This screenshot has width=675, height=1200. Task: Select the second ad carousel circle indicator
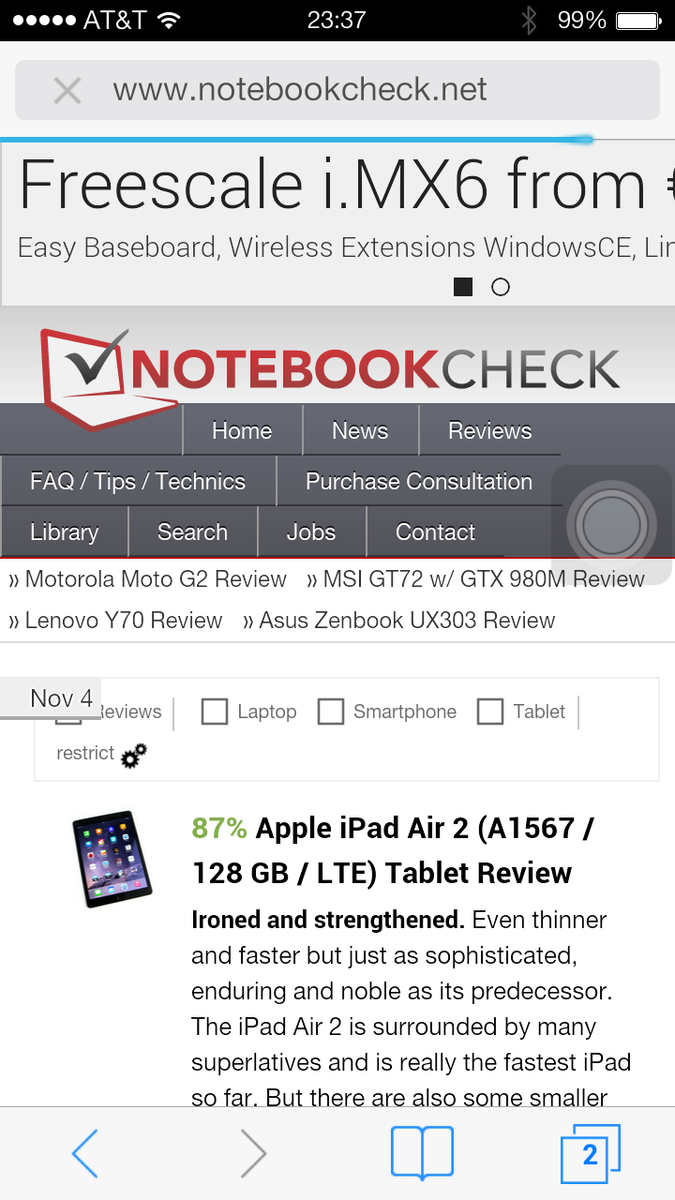501,287
